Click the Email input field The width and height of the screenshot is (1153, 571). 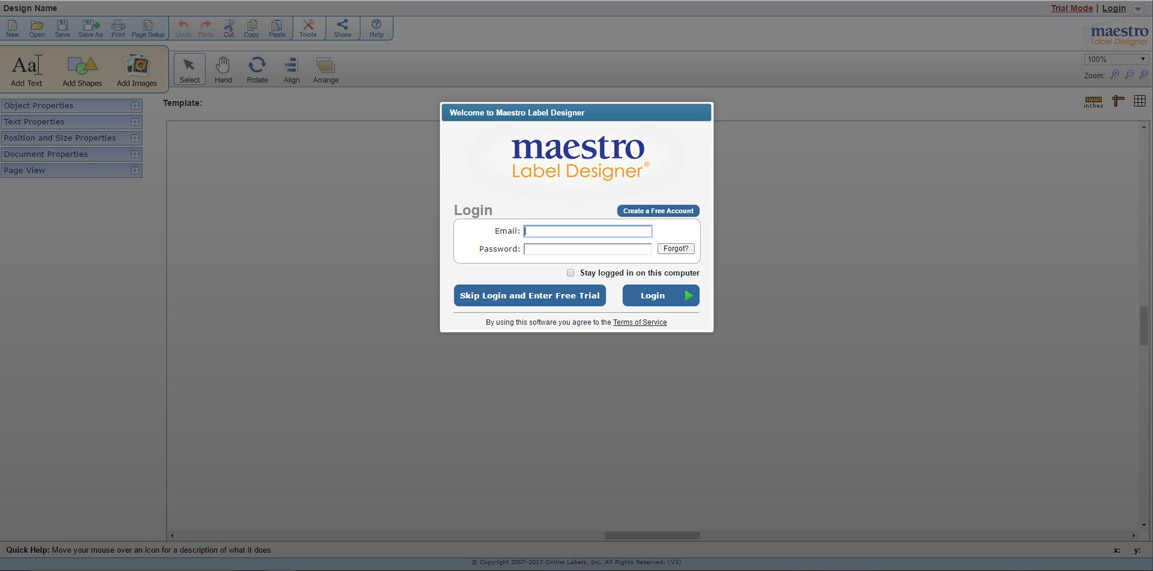click(x=588, y=231)
